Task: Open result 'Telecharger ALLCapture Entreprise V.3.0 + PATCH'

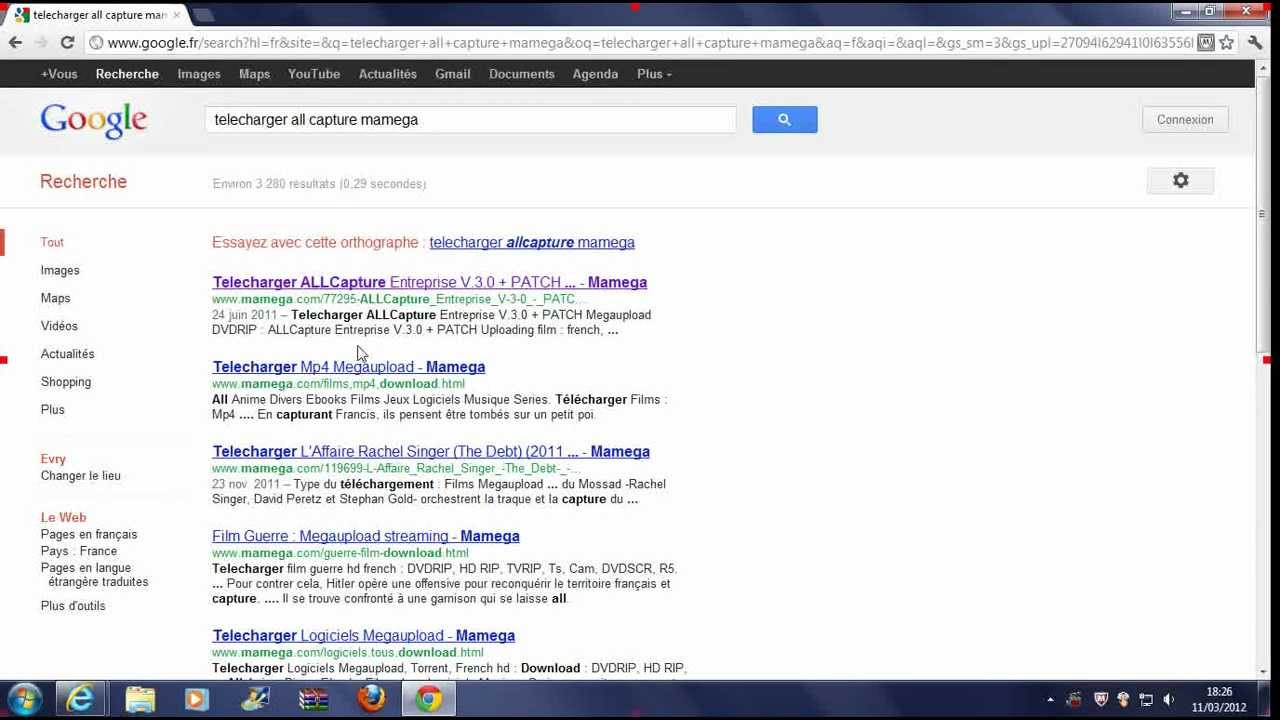Action: coord(429,282)
